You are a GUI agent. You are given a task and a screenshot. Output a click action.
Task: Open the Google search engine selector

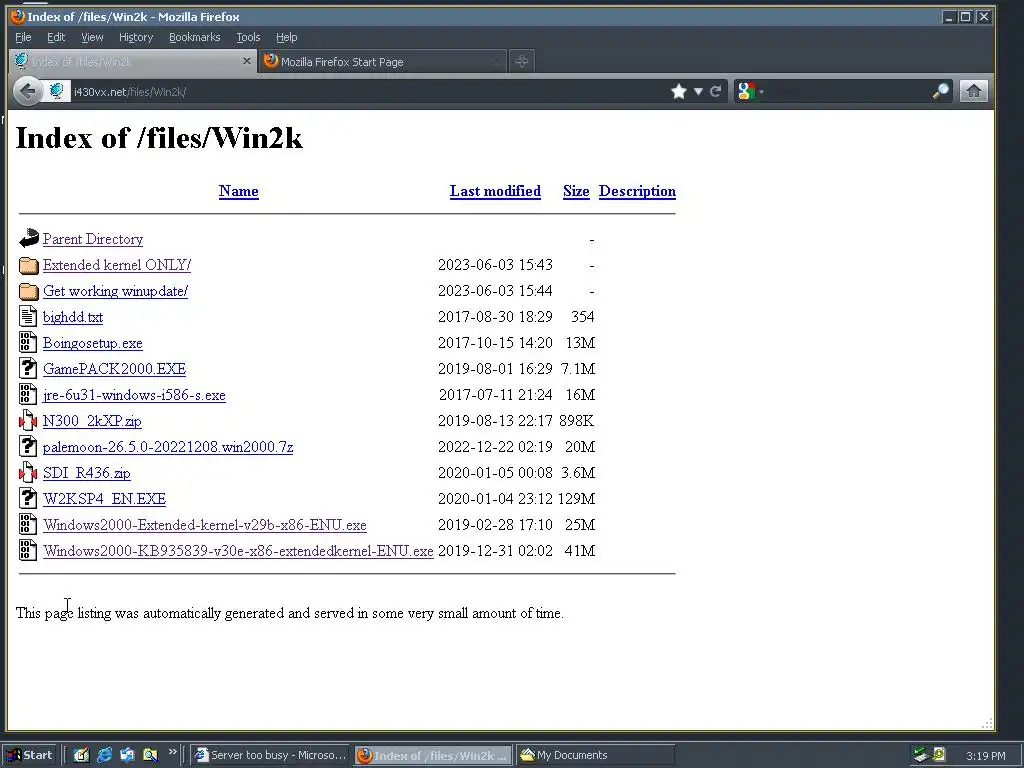[750, 91]
